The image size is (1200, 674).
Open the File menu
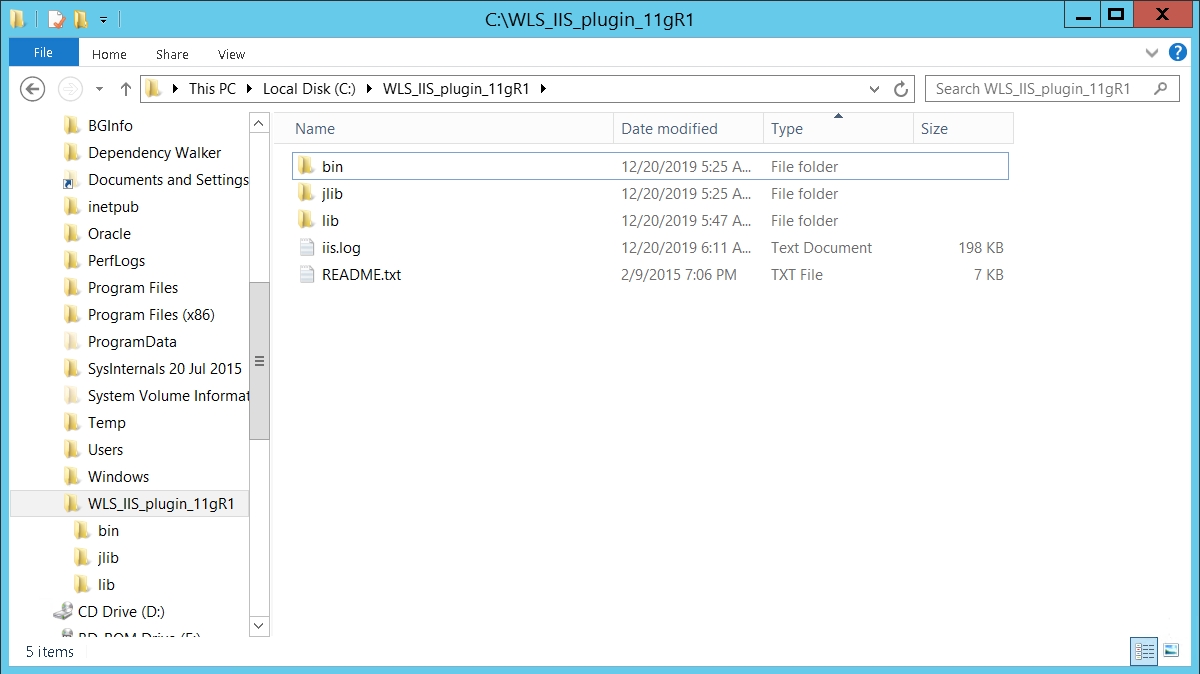tap(43, 53)
